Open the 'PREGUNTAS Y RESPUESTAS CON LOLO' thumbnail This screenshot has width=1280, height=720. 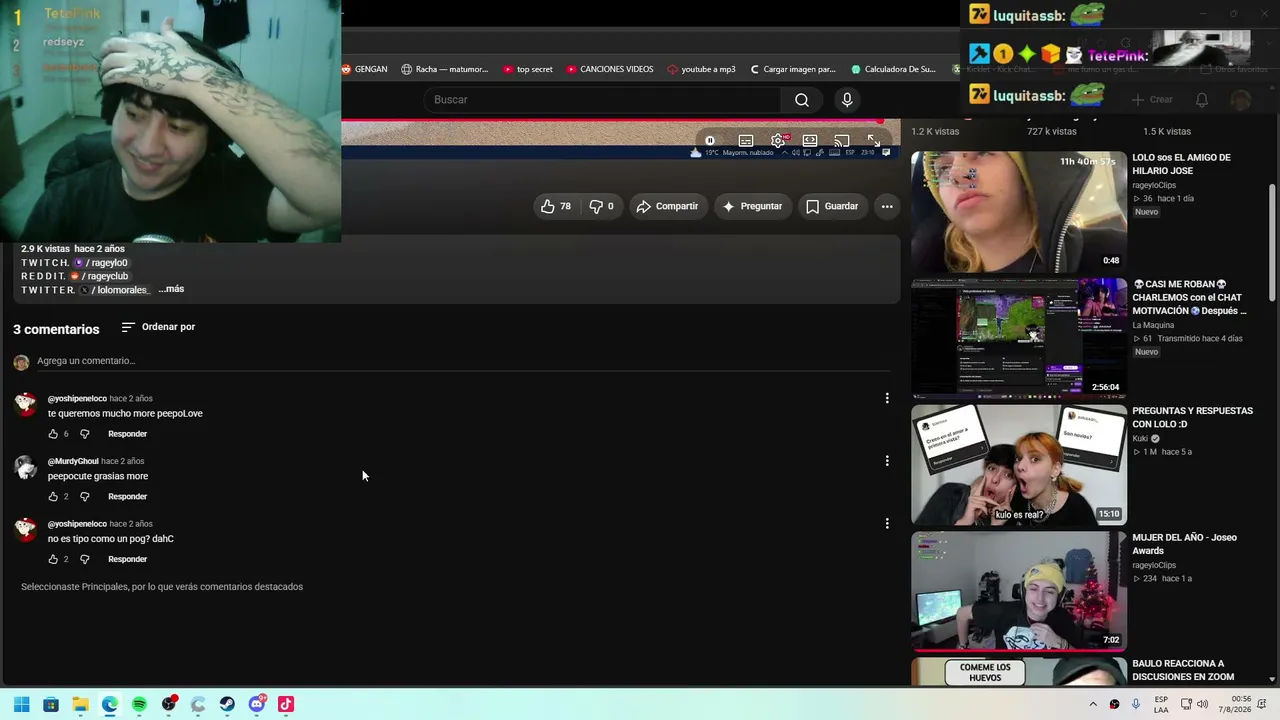(x=1018, y=464)
